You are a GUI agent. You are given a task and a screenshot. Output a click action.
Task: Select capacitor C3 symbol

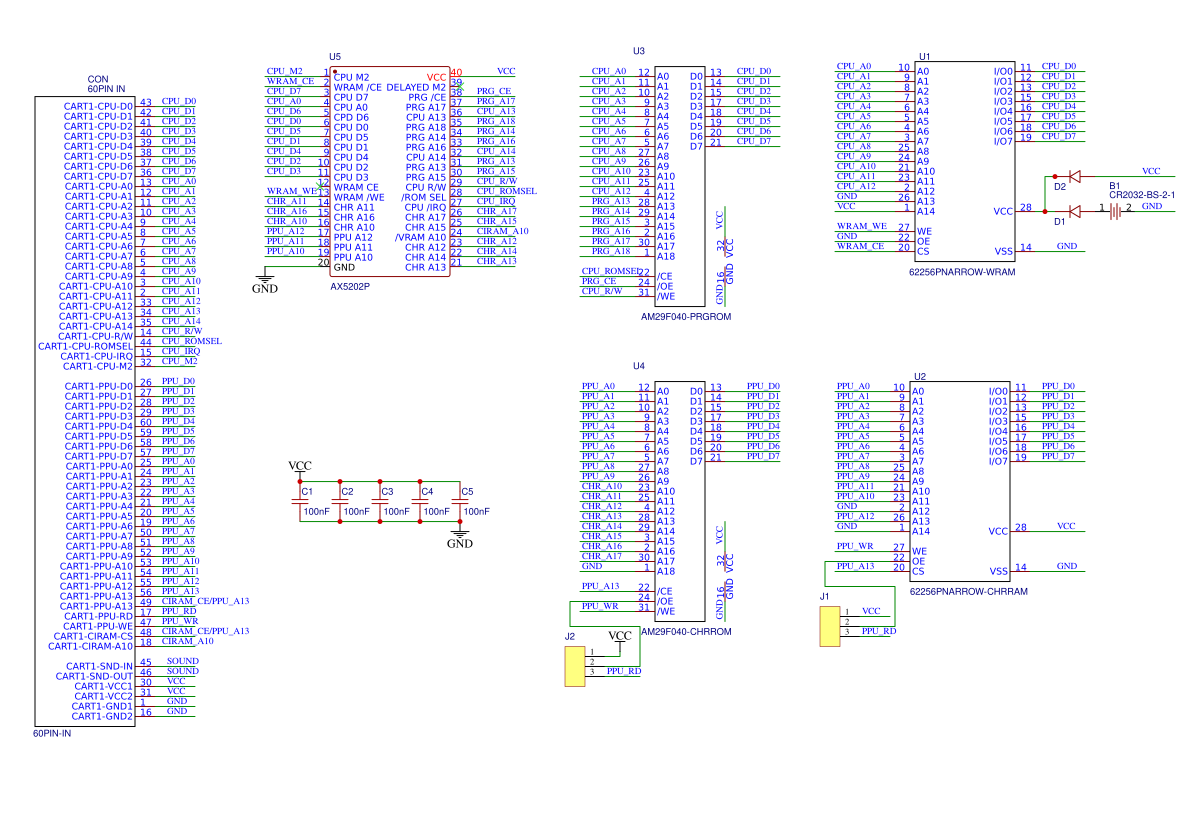(380, 501)
